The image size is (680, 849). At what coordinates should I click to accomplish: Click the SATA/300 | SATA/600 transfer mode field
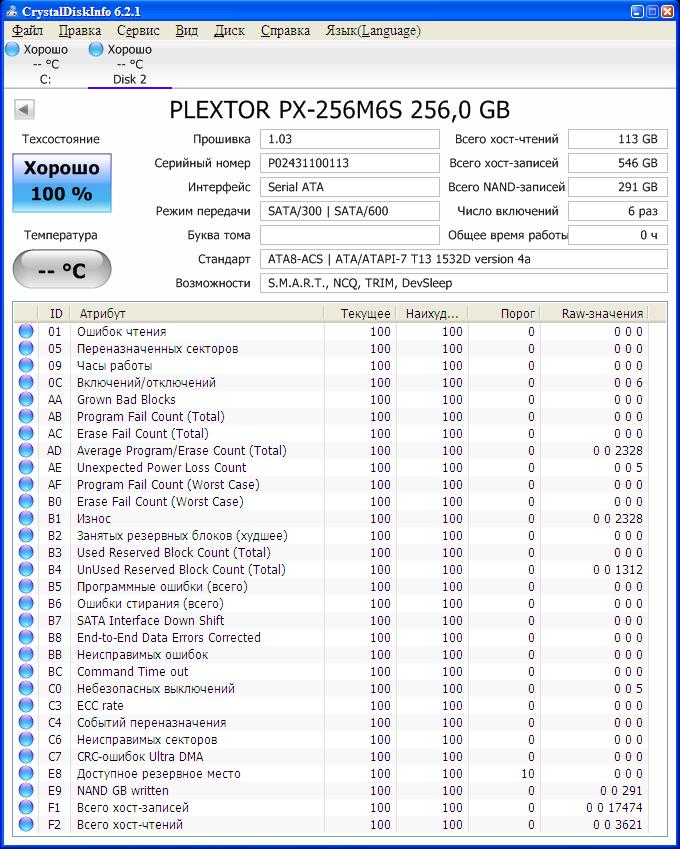pyautogui.click(x=350, y=211)
